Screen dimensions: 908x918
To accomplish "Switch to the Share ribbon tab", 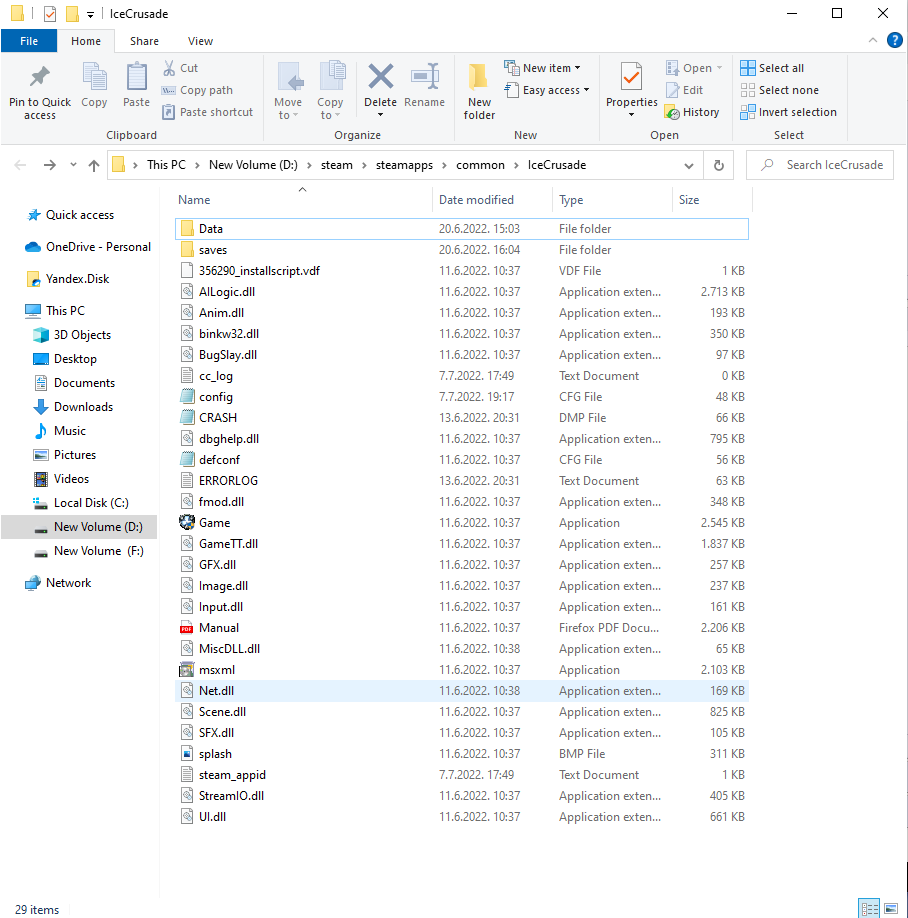I will (144, 41).
